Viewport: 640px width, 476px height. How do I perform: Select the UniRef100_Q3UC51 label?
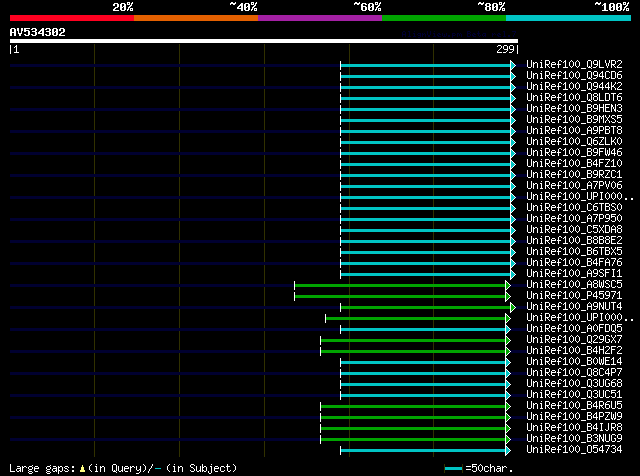pyautogui.click(x=574, y=395)
